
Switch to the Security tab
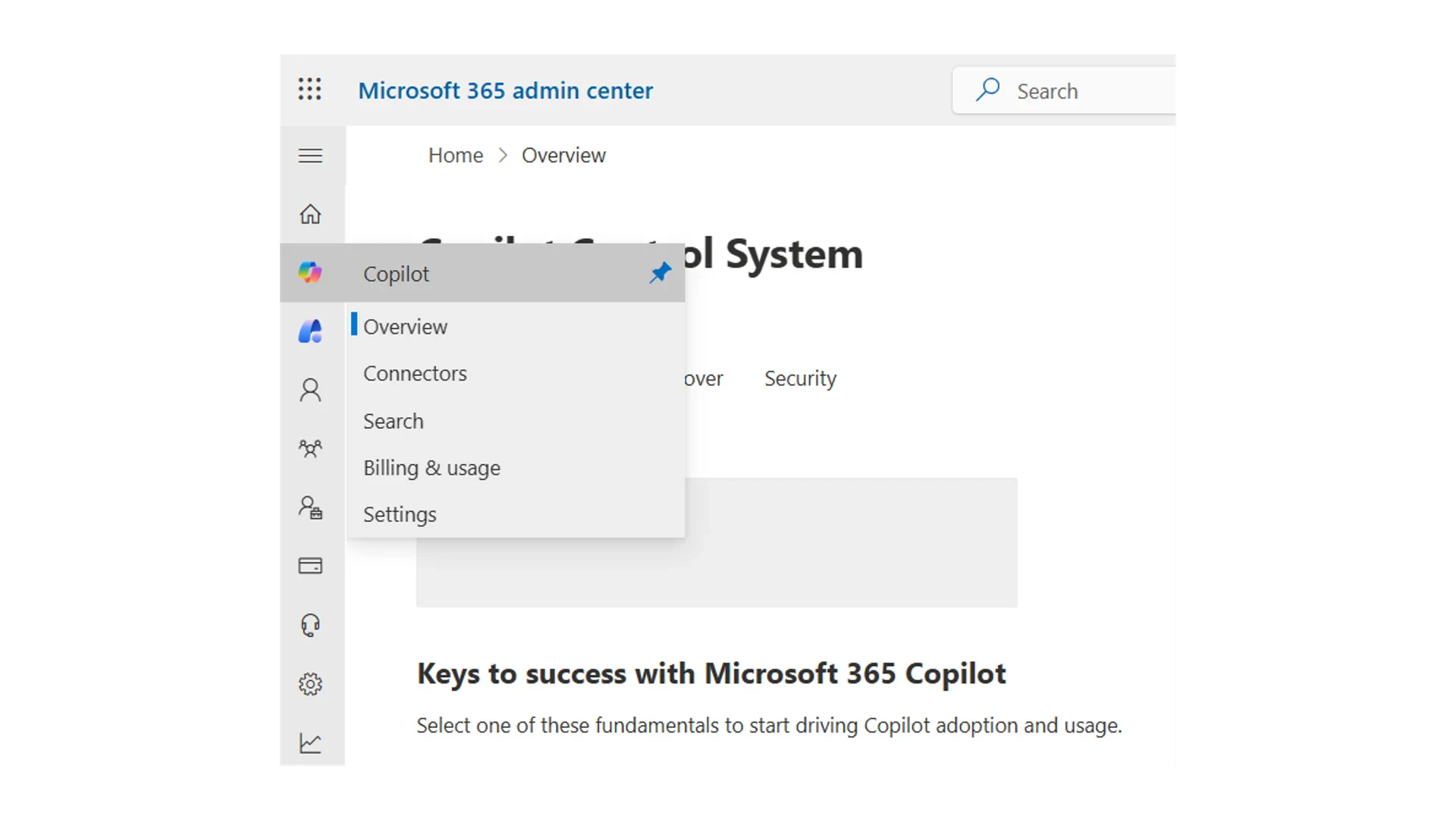tap(800, 378)
